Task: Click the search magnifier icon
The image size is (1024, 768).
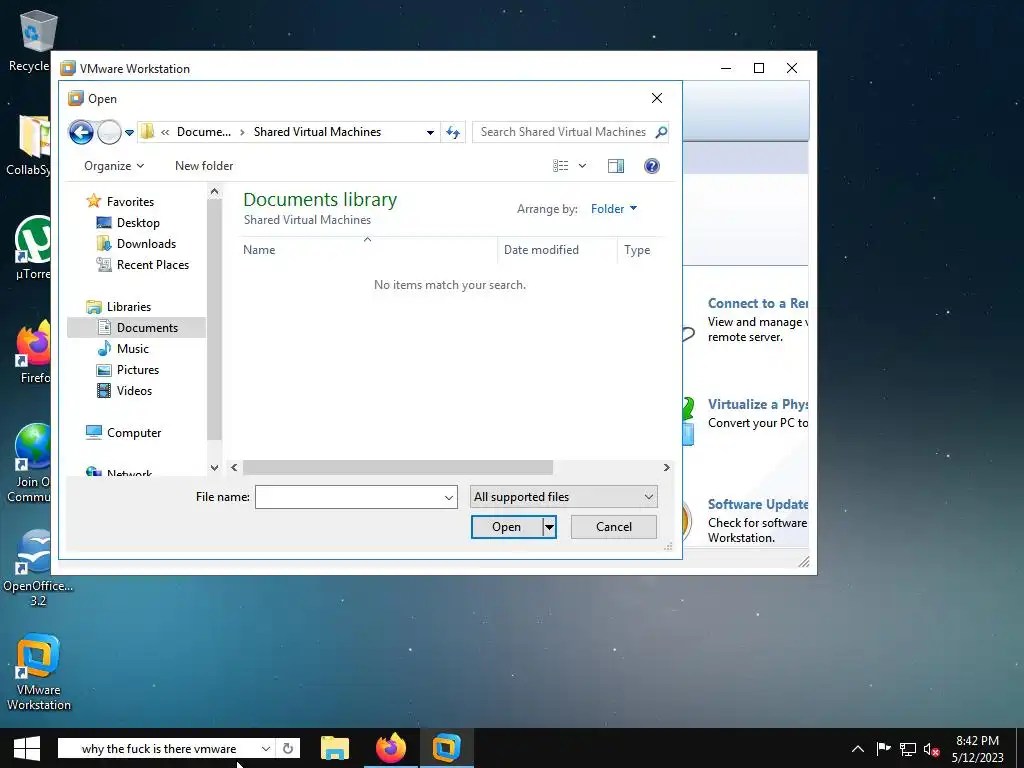Action: pyautogui.click(x=661, y=132)
